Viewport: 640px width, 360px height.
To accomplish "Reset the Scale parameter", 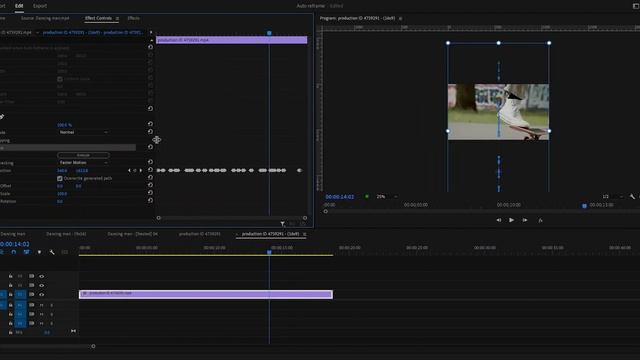I will [x=150, y=193].
